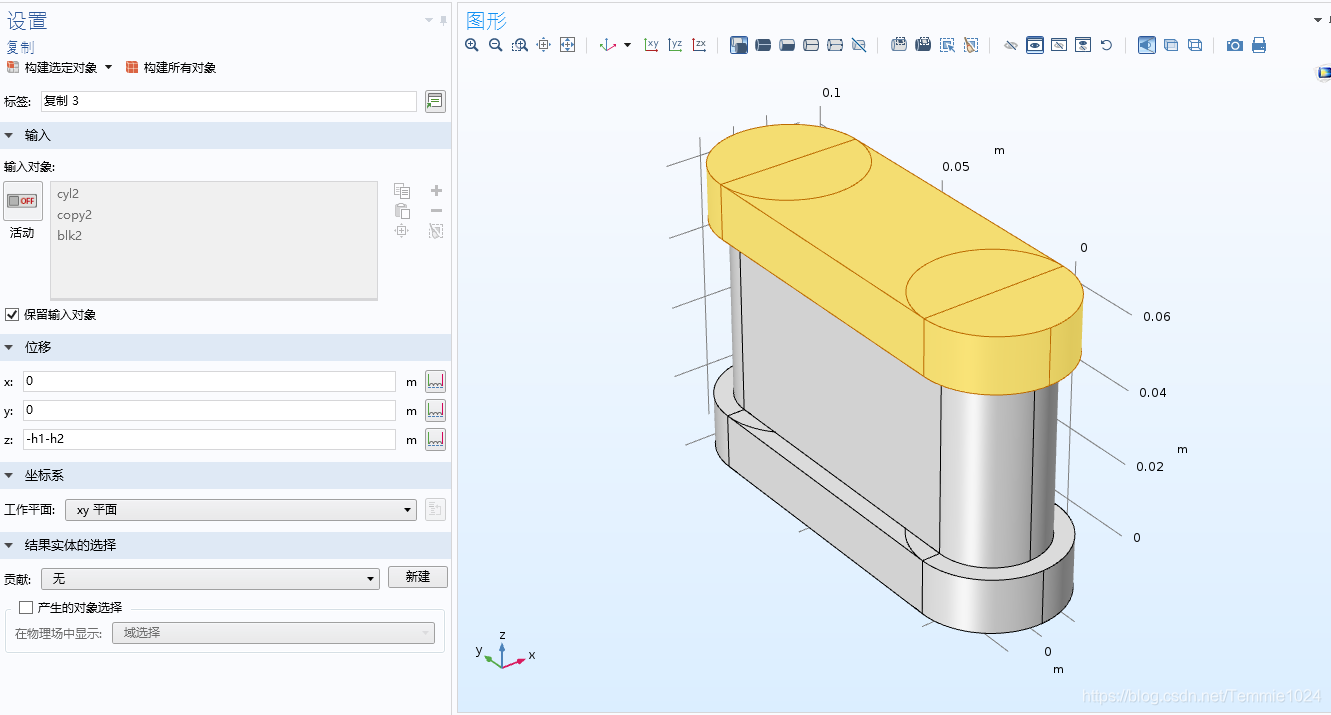Click the crossed-out select box icon
This screenshot has width=1331, height=715.
pyautogui.click(x=859, y=45)
